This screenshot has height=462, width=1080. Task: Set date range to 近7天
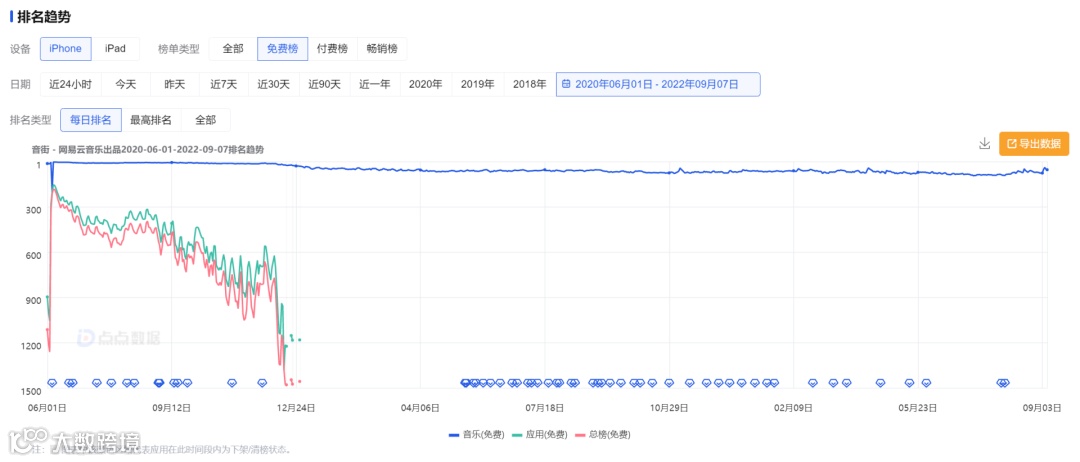tap(224, 85)
